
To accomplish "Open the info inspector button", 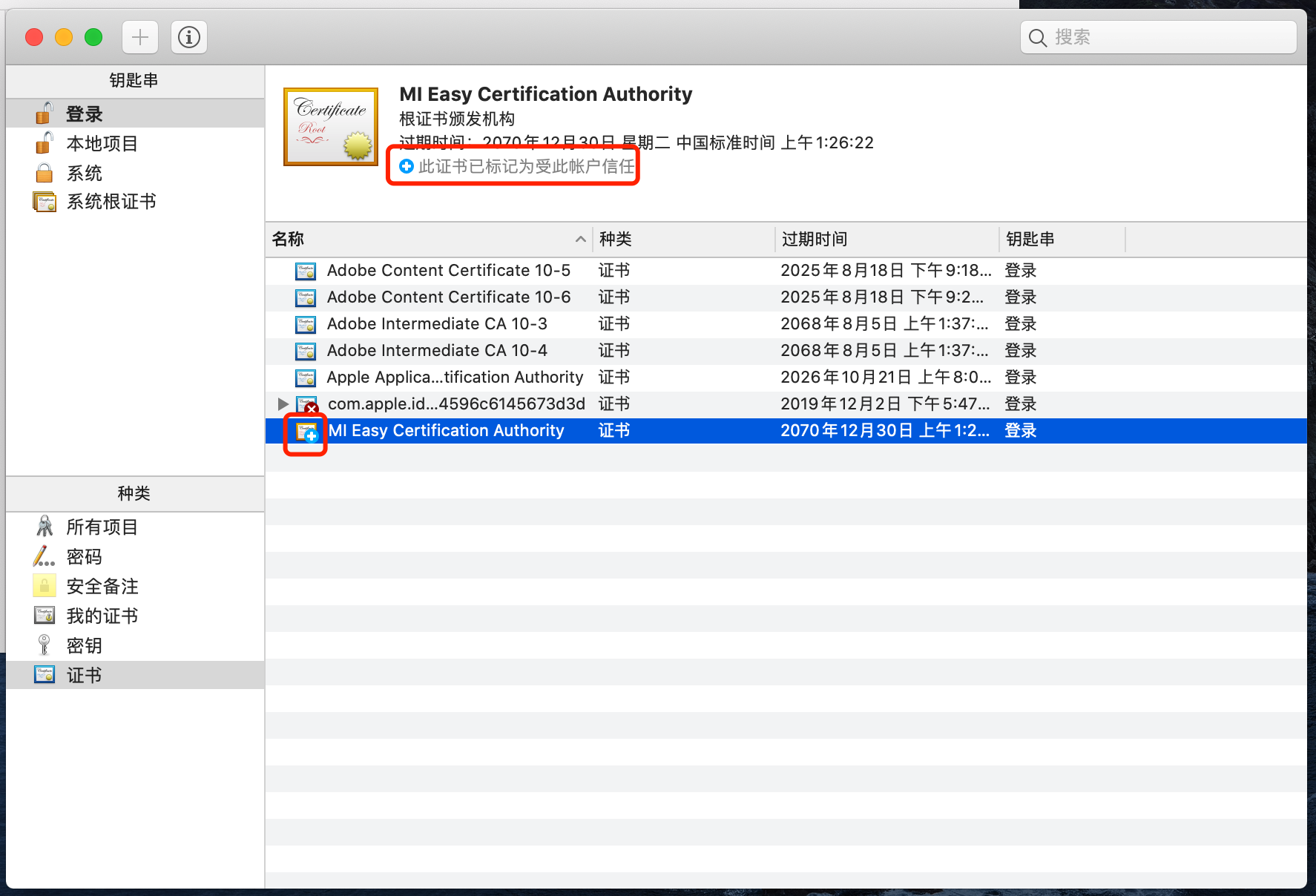I will pyautogui.click(x=189, y=37).
